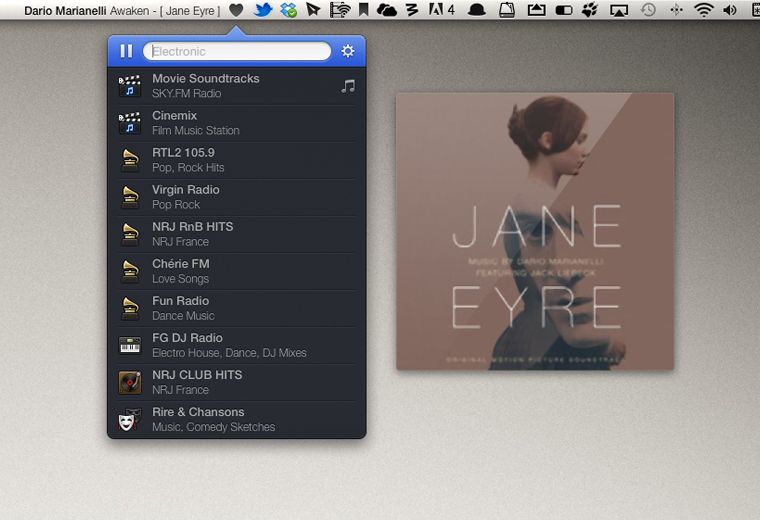Click the Chérie FM gramophone icon
Viewport: 760px width, 520px height.
point(130,272)
